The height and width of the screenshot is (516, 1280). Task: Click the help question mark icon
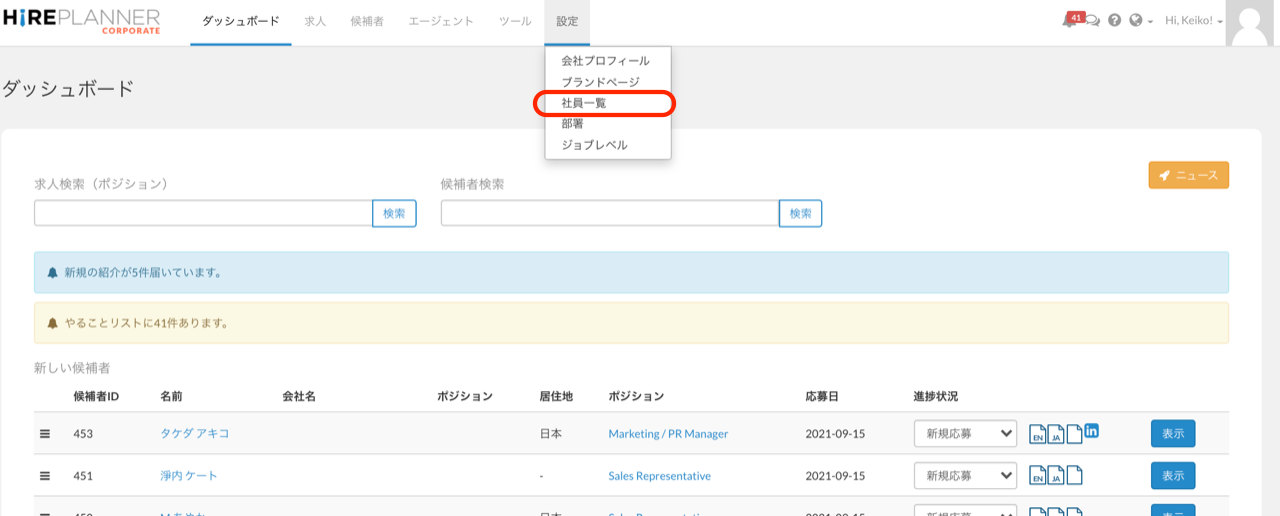(x=1114, y=21)
